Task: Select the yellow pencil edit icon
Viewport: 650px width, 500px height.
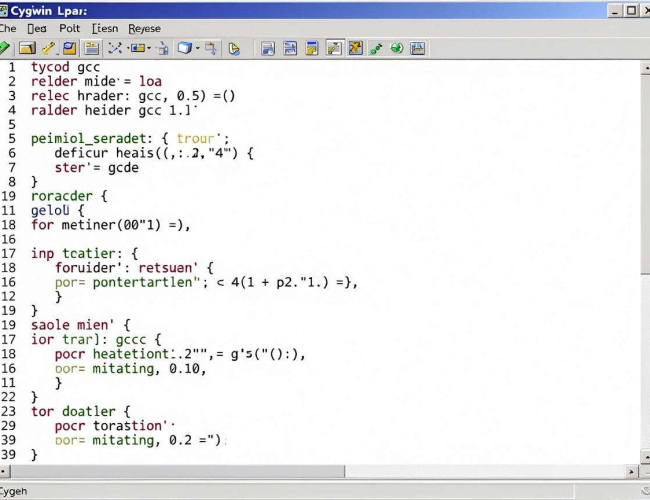Action: tap(49, 48)
